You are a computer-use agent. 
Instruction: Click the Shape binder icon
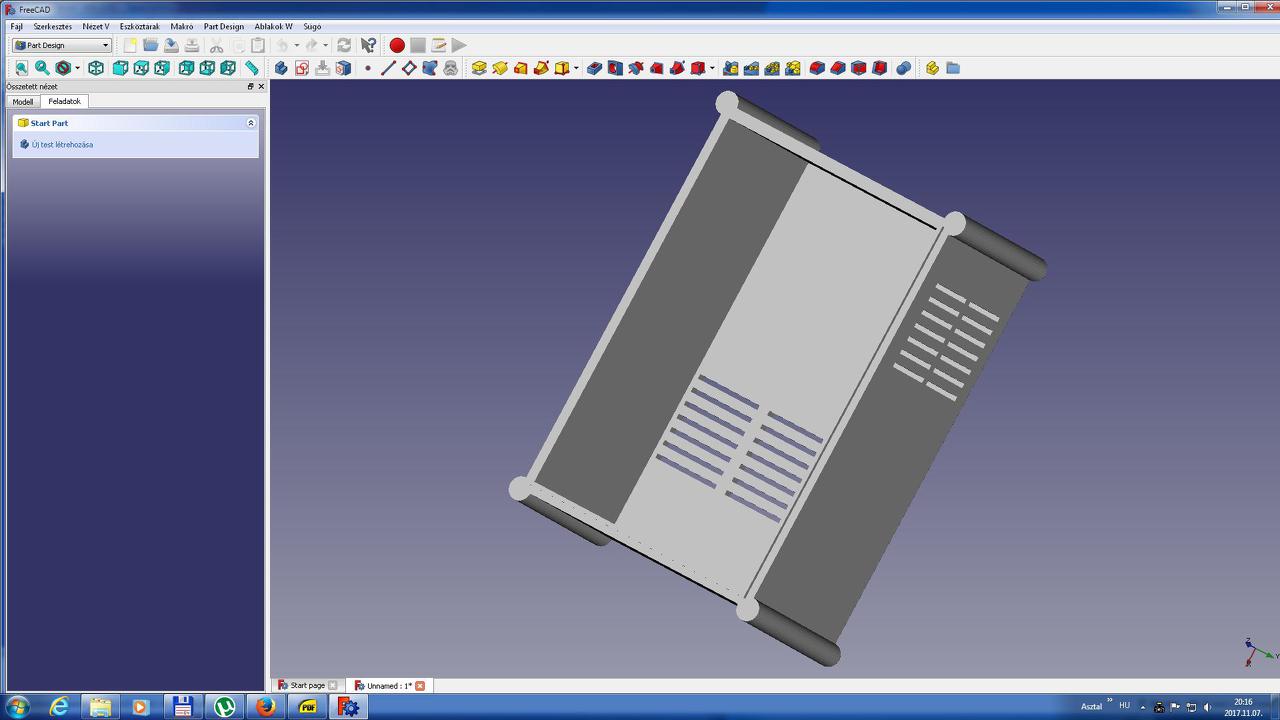pos(430,68)
